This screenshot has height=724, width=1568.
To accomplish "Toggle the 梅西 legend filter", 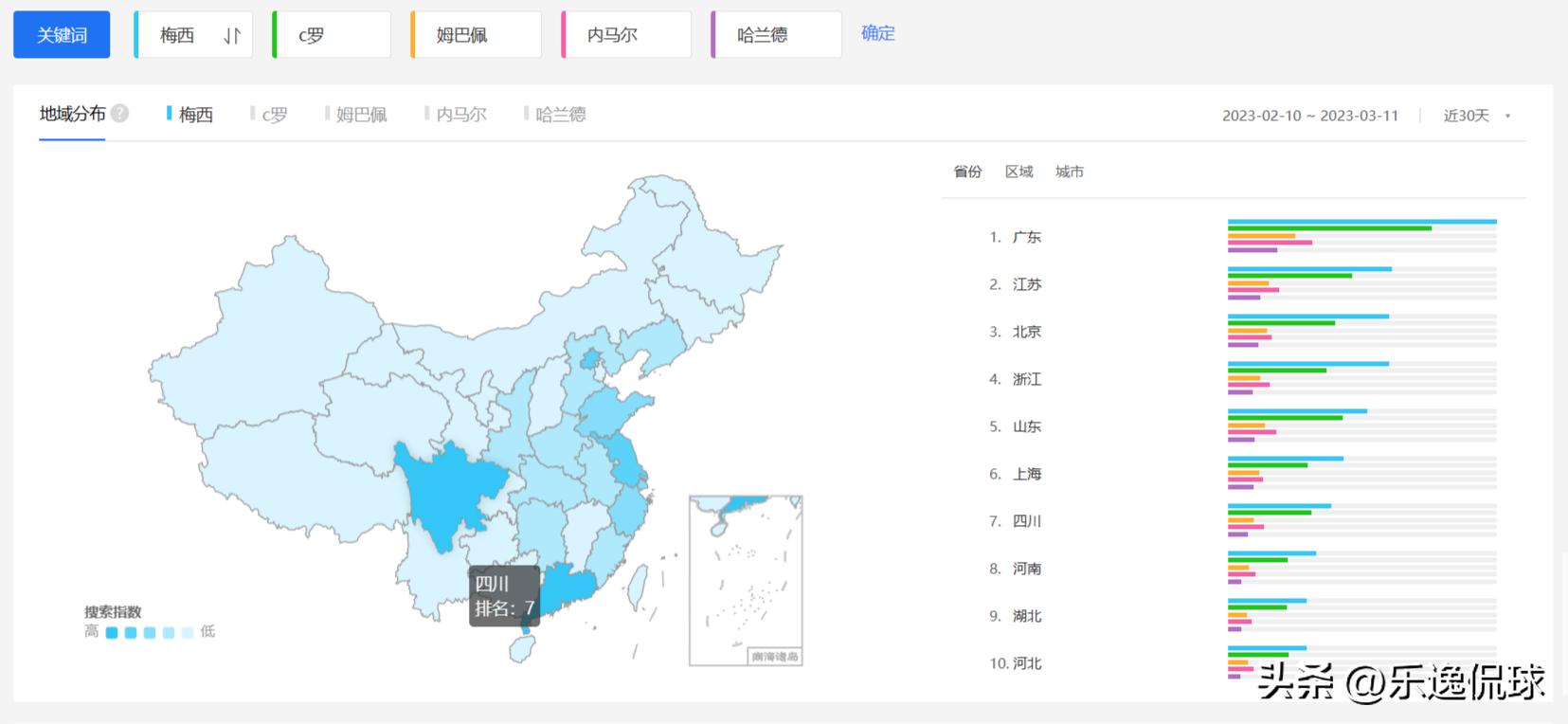I will coord(190,115).
